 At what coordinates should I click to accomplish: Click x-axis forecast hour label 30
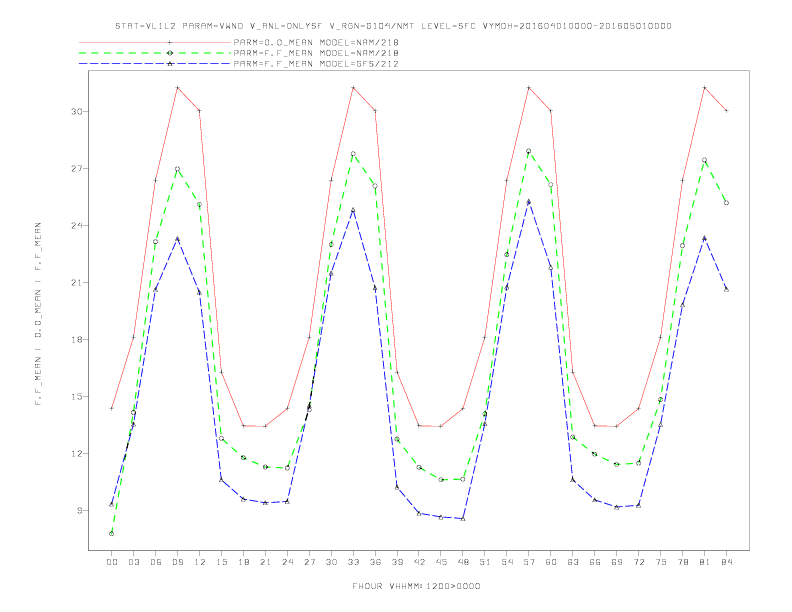tap(331, 562)
